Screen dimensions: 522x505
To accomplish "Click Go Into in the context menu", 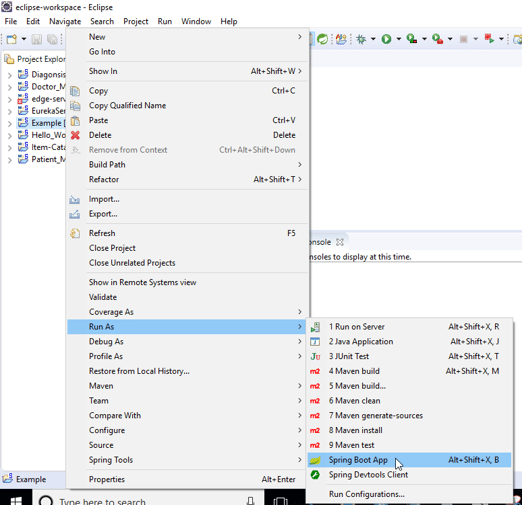I will coord(187,52).
